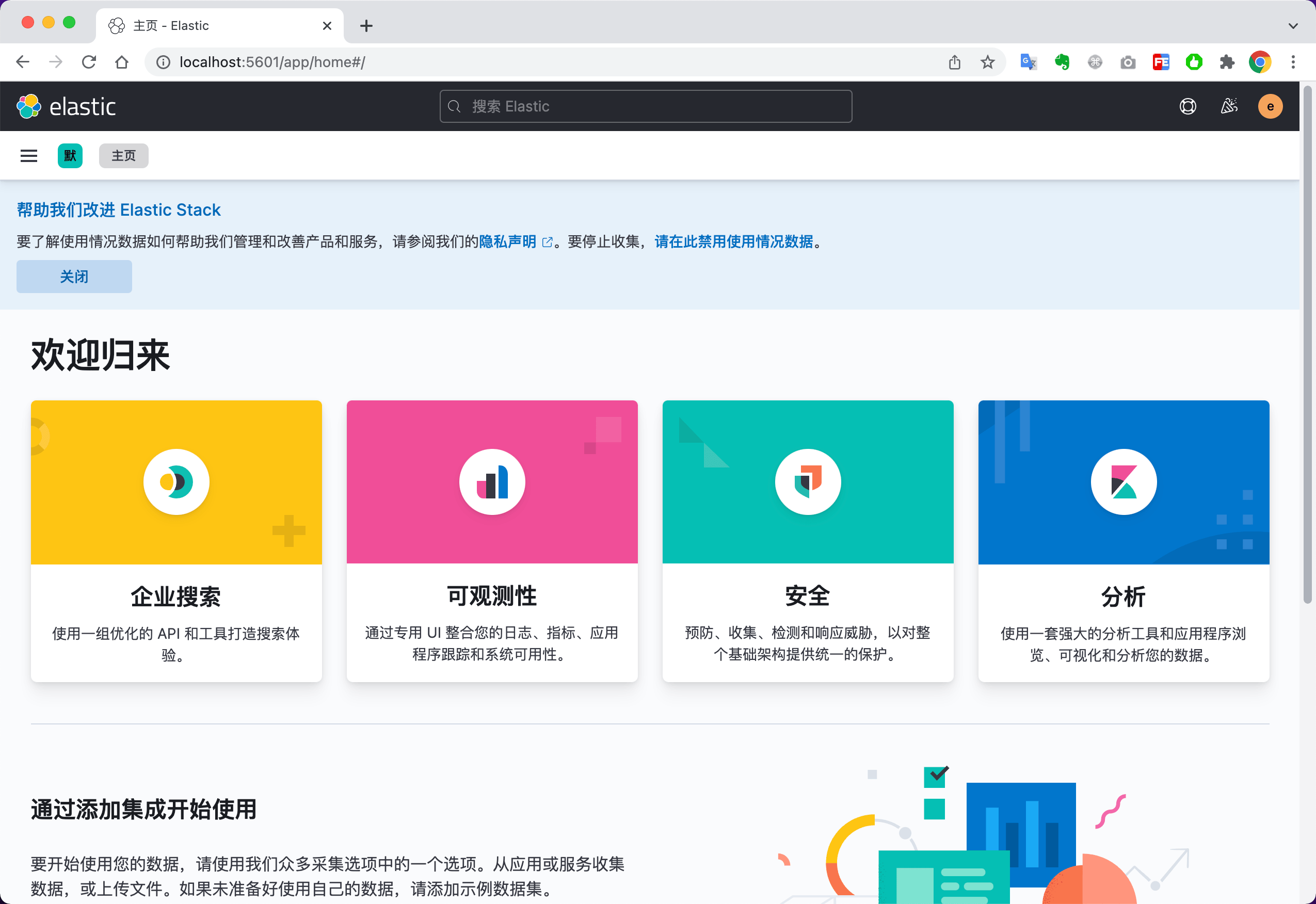Go back in browser history
1316x904 pixels.
23,62
